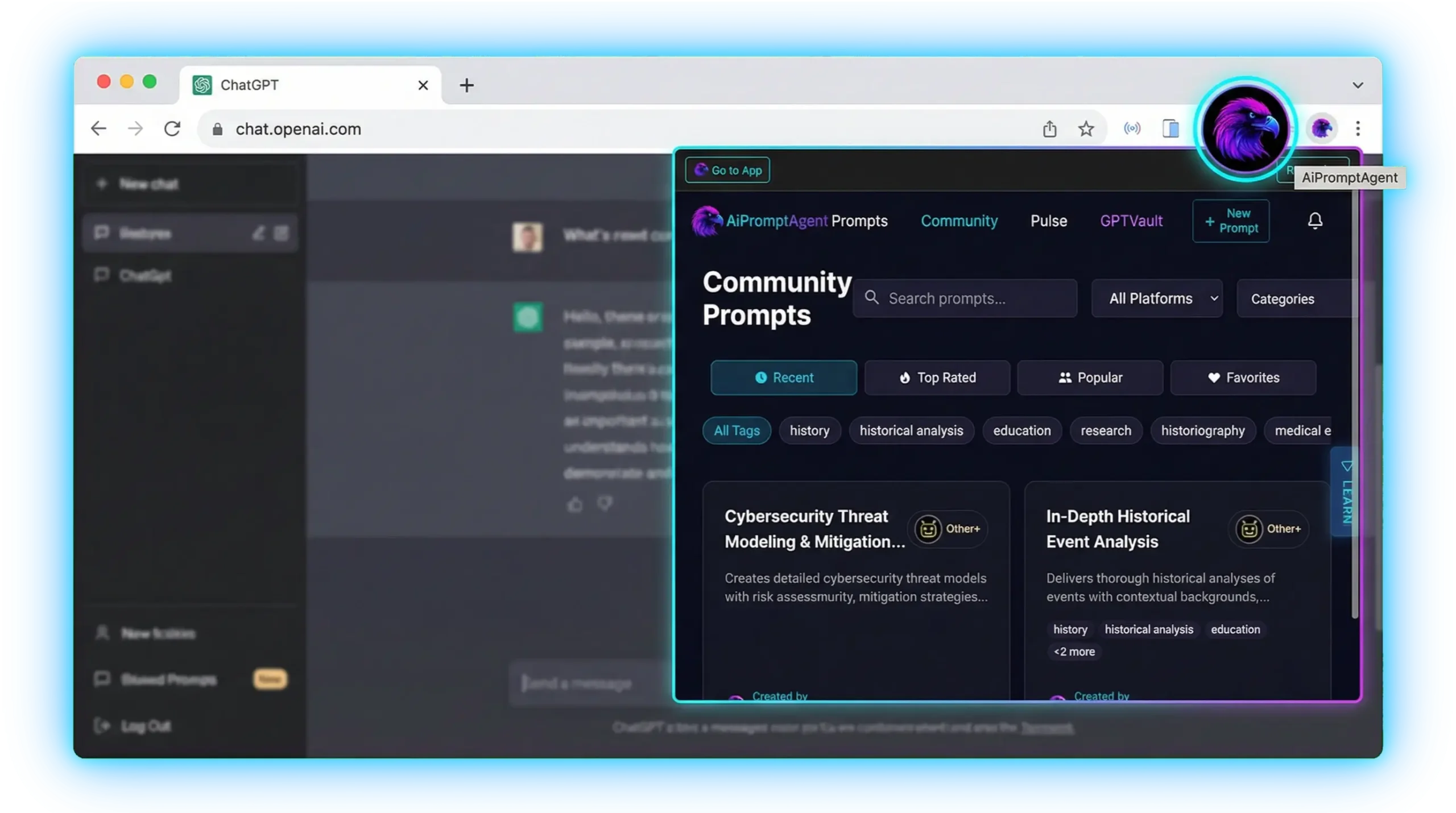Click New chat in ChatGPT sidebar

pyautogui.click(x=190, y=184)
